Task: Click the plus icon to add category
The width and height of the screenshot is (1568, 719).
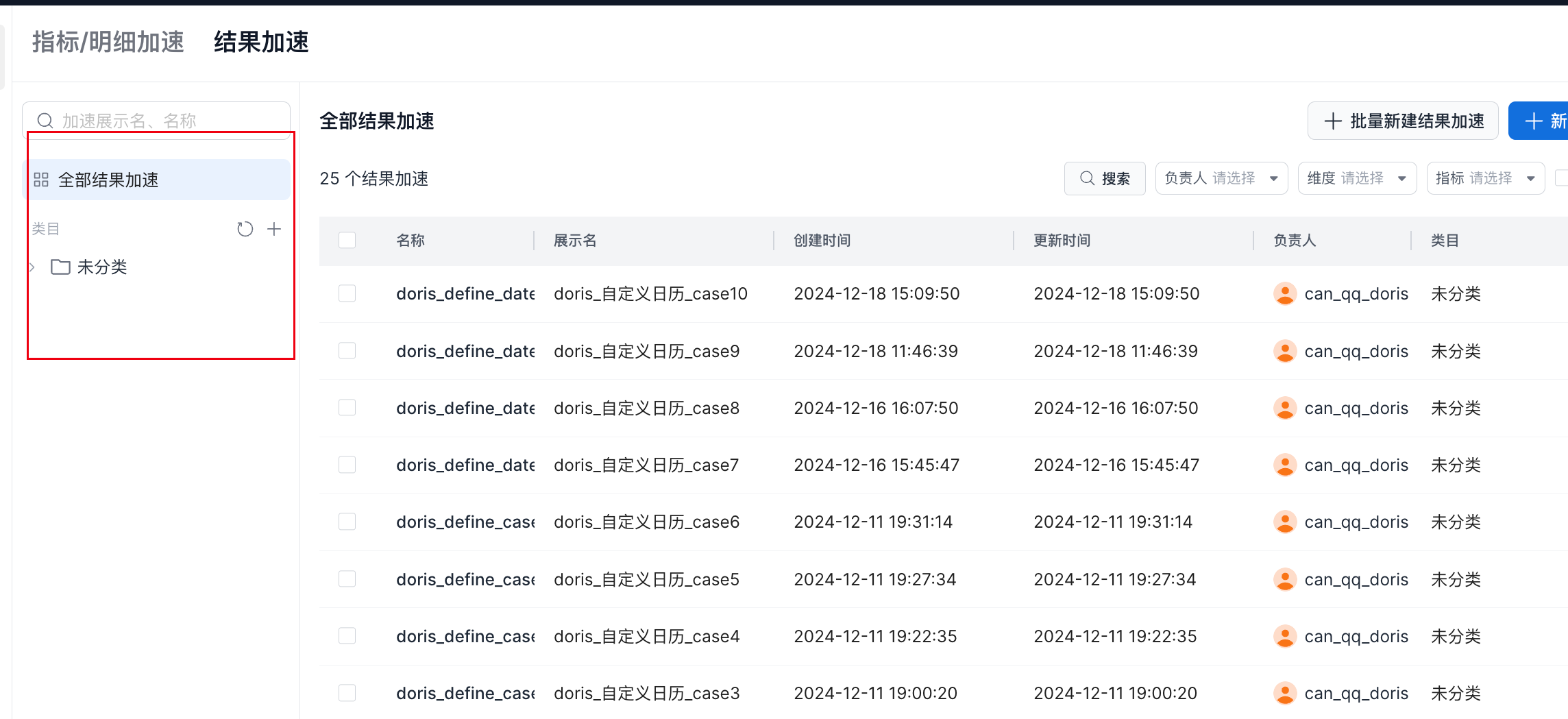Action: 274,229
